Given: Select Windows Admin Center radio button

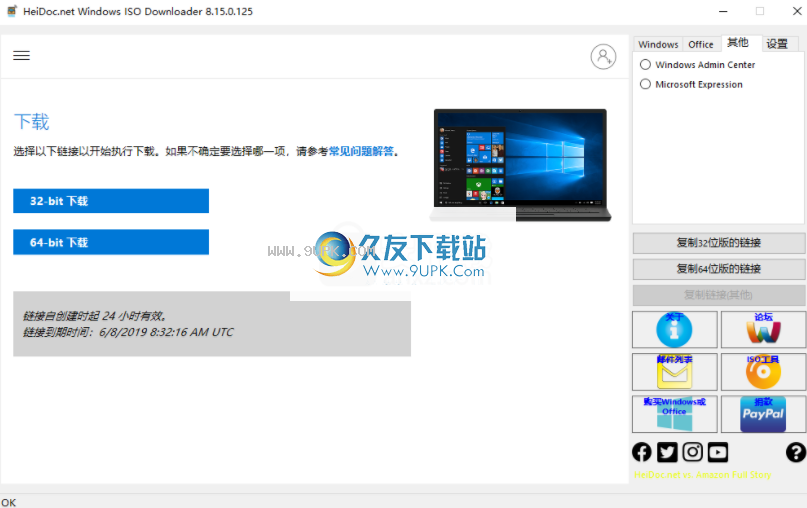Looking at the screenshot, I should pyautogui.click(x=645, y=64).
